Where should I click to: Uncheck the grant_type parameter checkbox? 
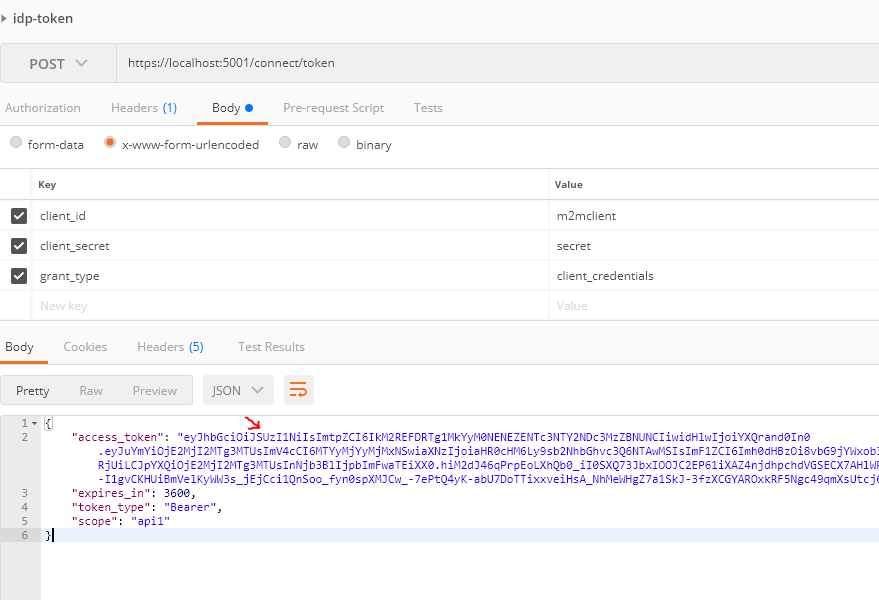click(x=18, y=276)
